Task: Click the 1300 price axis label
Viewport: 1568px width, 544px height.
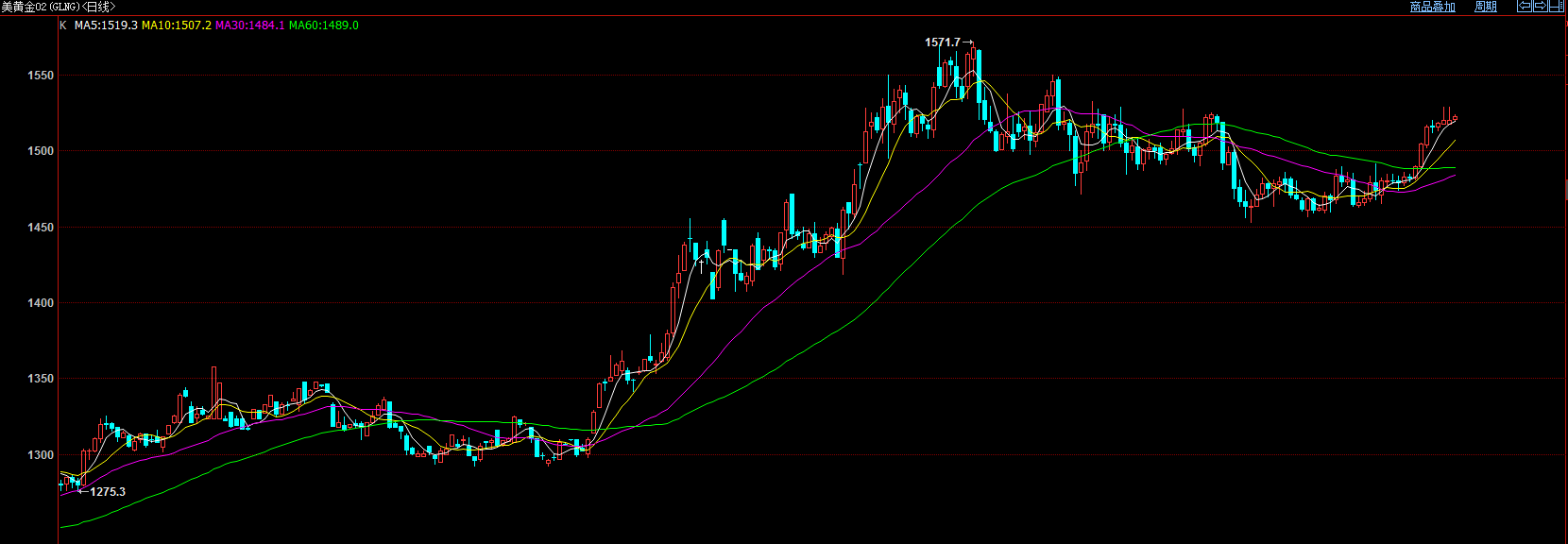Action: click(41, 455)
